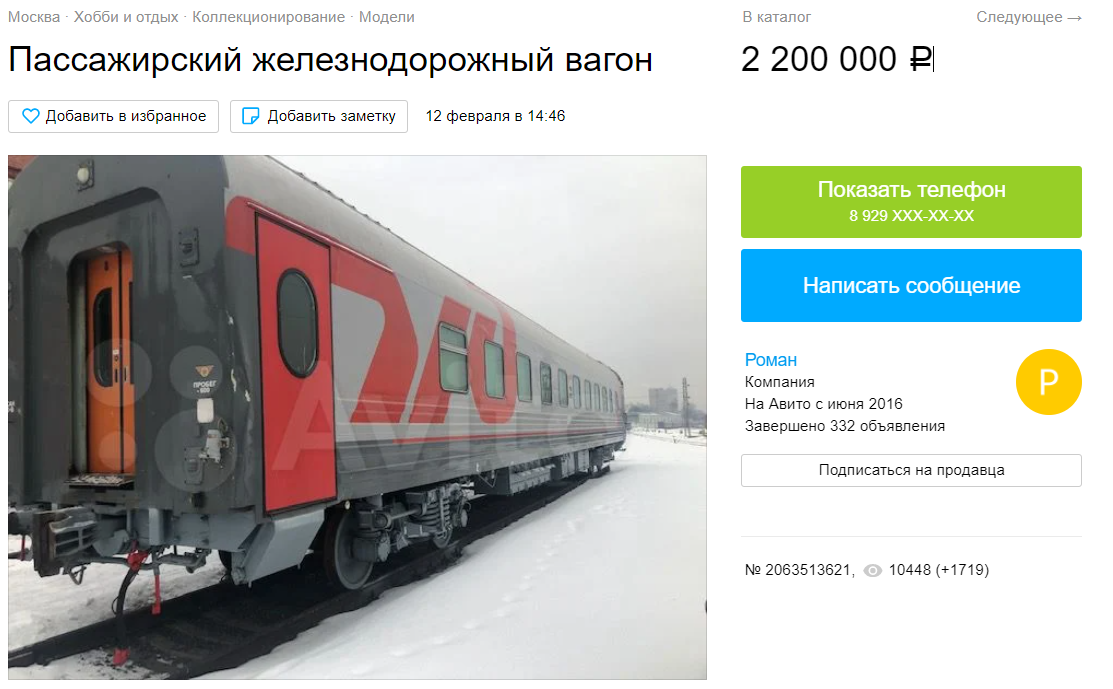Viewport: 1113px width, 689px height.
Task: Click the note icon on Добавить заметку
Action: (x=251, y=116)
